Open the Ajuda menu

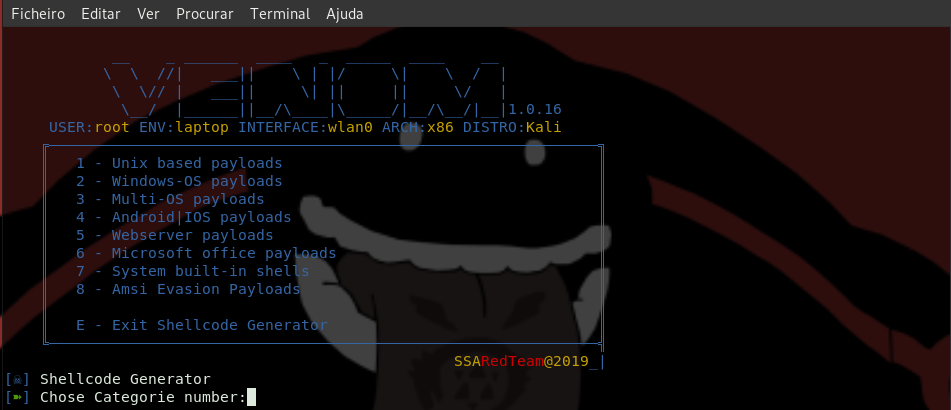[344, 14]
